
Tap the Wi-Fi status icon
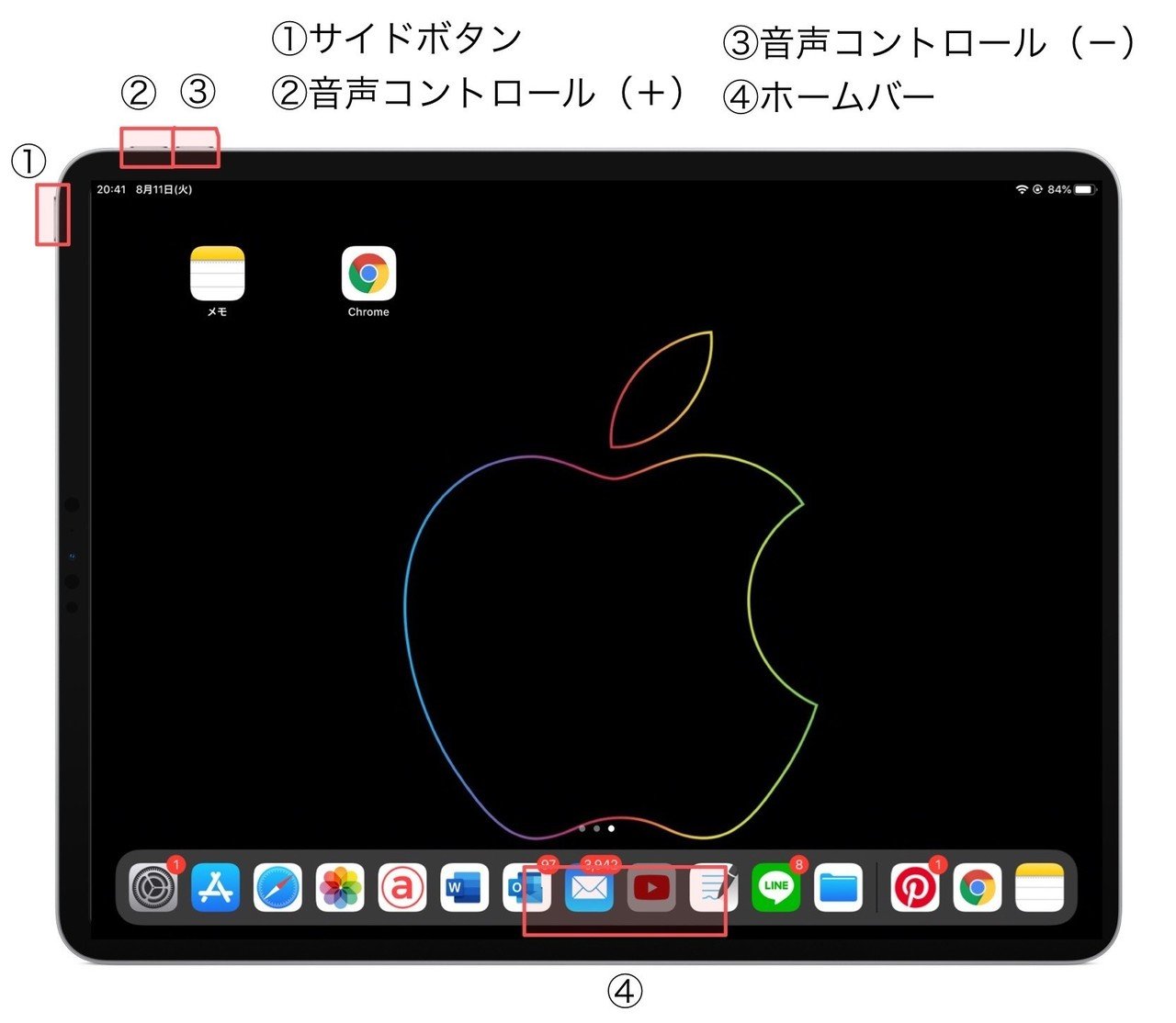pos(1022,189)
